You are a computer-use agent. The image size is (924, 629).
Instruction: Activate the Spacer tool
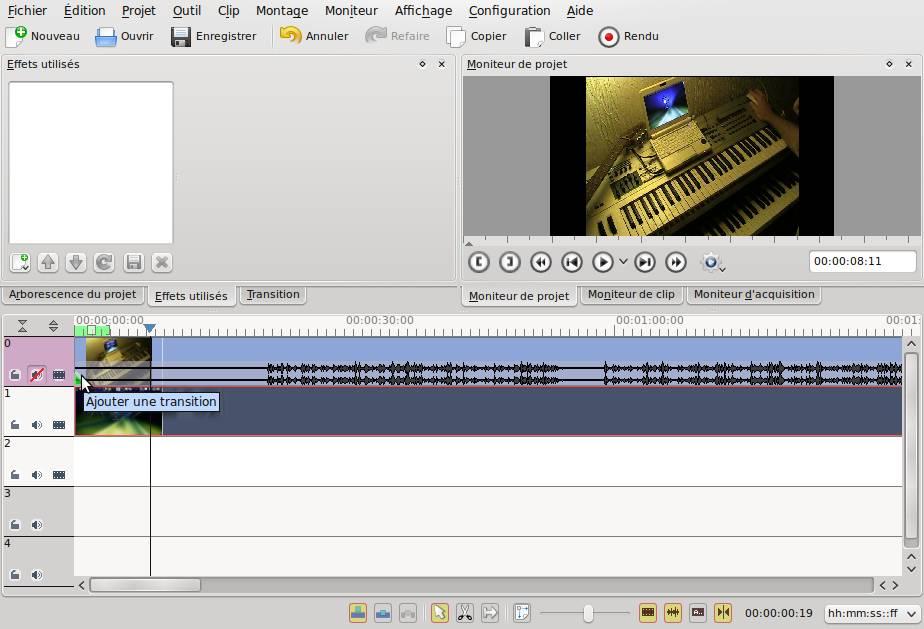[489, 612]
